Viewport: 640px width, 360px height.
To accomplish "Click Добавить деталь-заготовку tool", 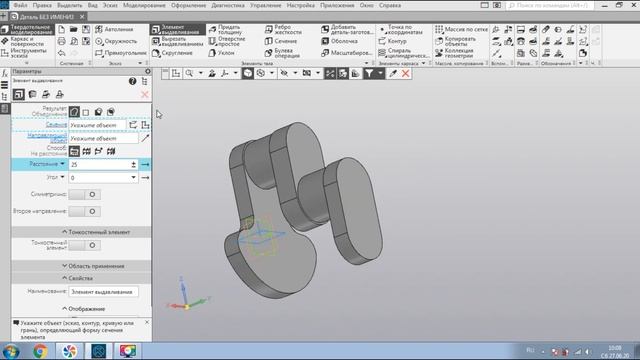I will point(347,29).
